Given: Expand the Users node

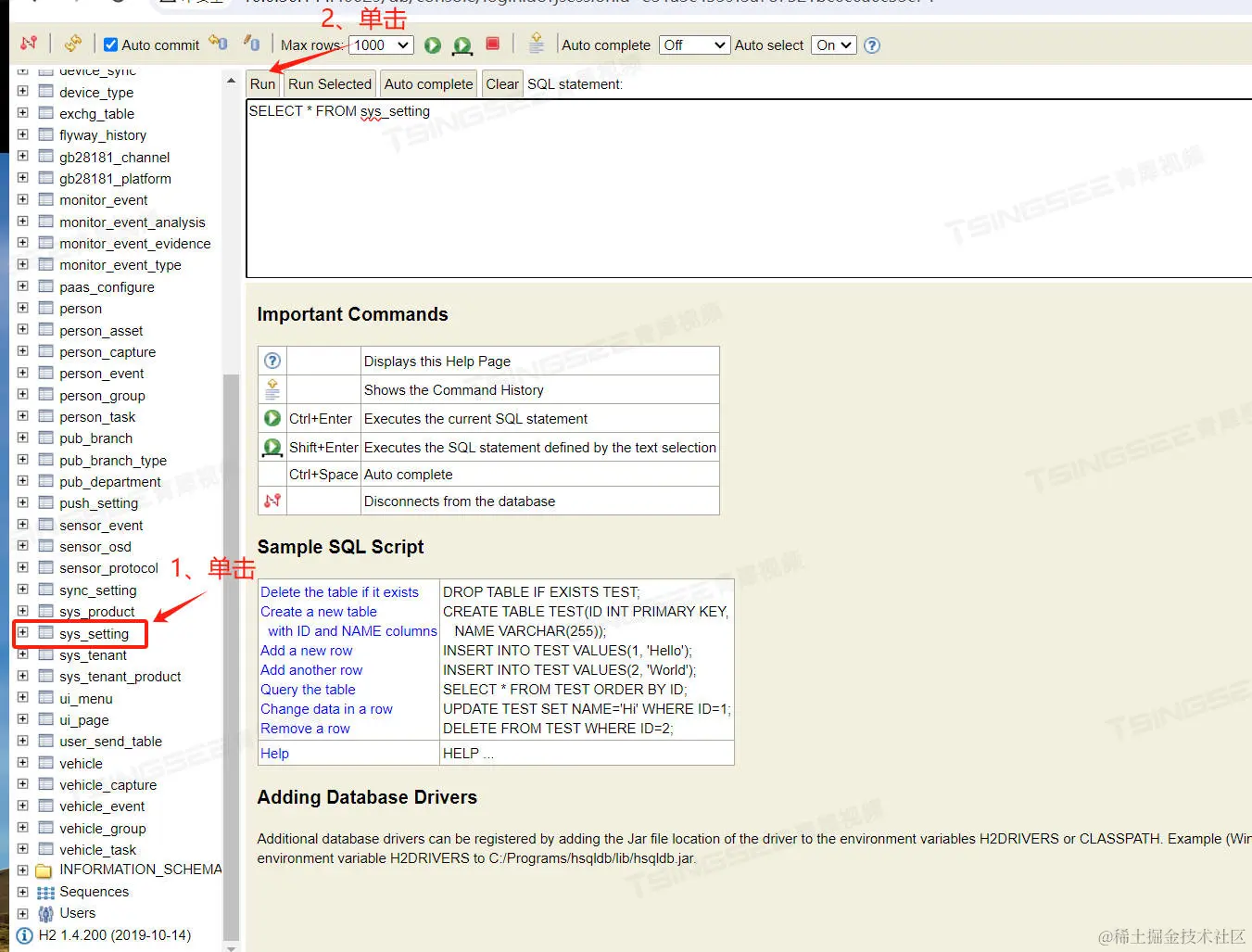Looking at the screenshot, I should coord(23,913).
